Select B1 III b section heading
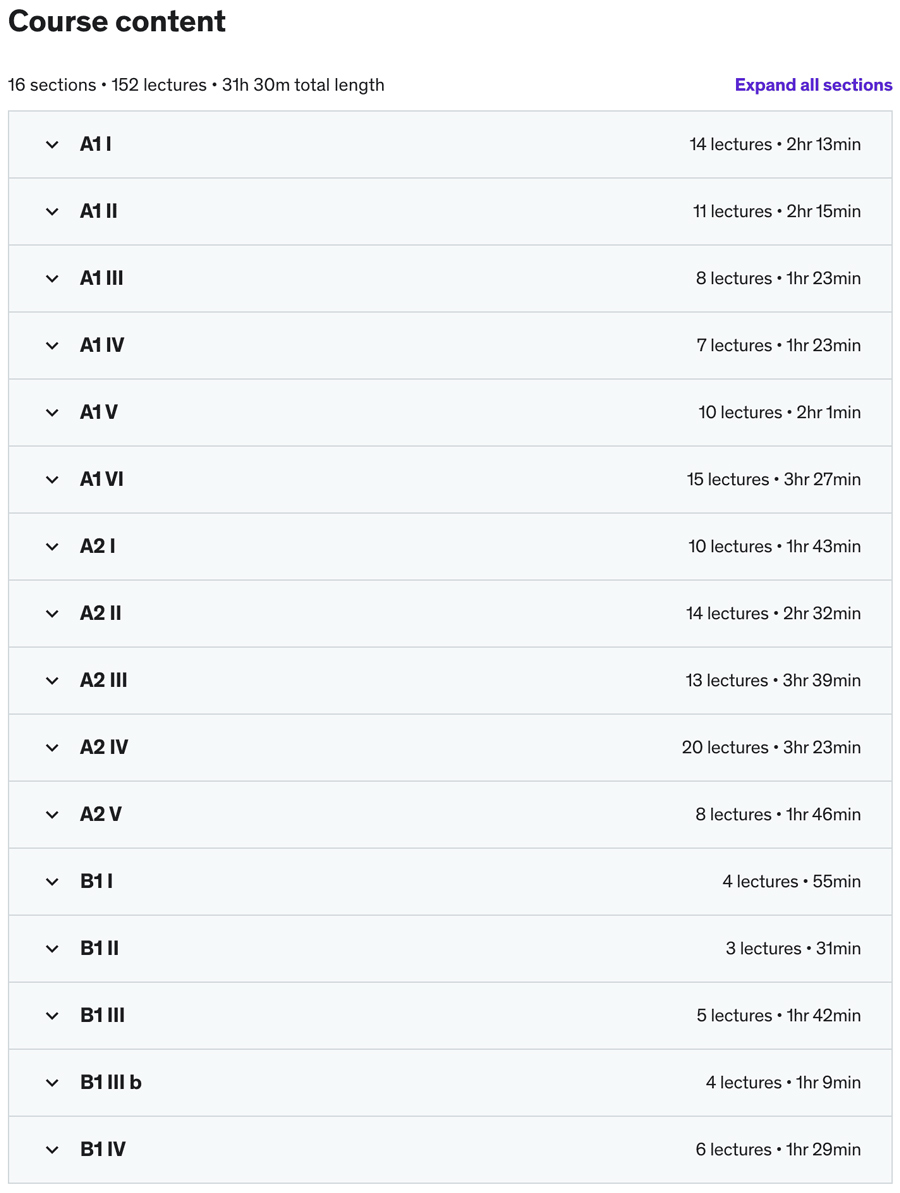Viewport: 900px width, 1193px height. pyautogui.click(x=111, y=1082)
